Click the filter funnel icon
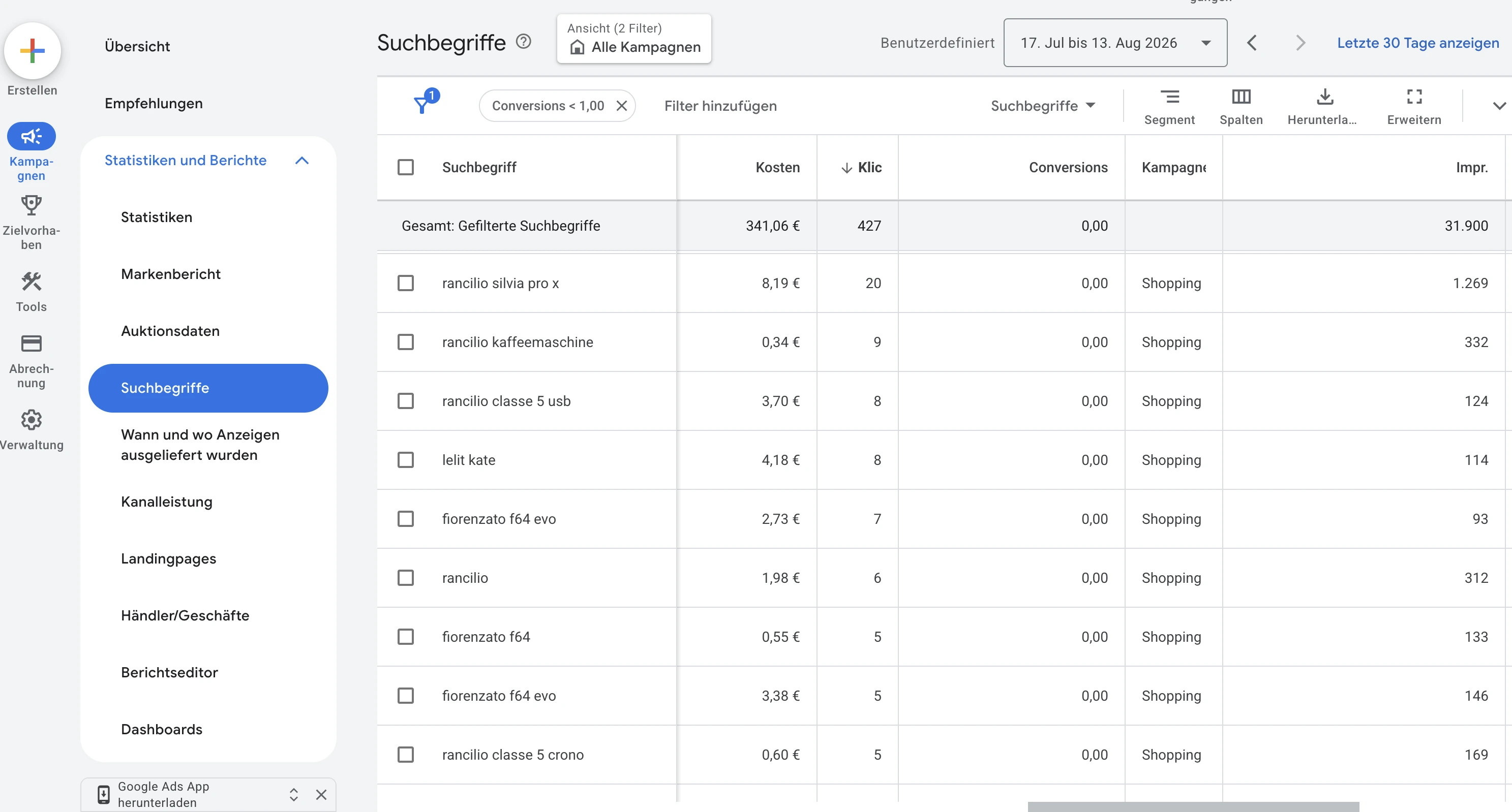The width and height of the screenshot is (1512, 812). click(x=422, y=105)
